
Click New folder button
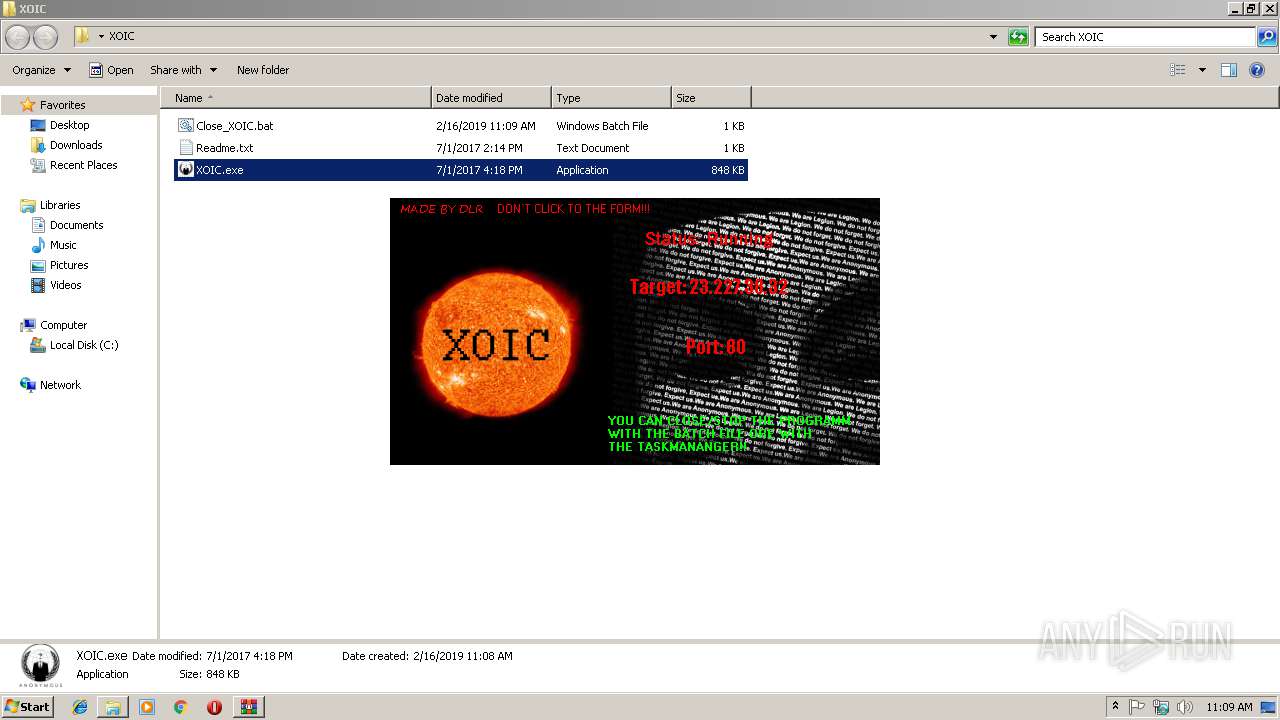263,70
